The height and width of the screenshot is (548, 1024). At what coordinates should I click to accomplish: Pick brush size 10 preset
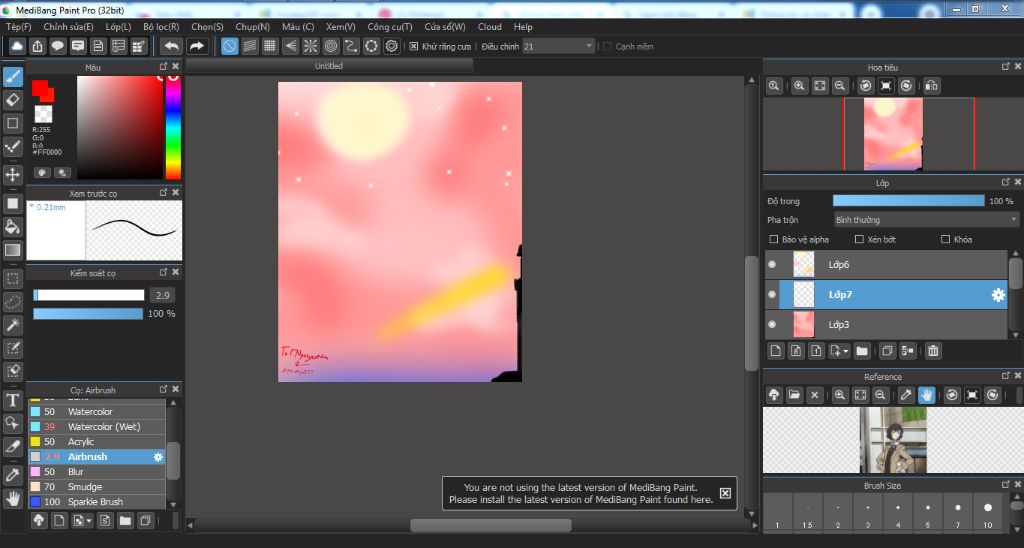987,513
